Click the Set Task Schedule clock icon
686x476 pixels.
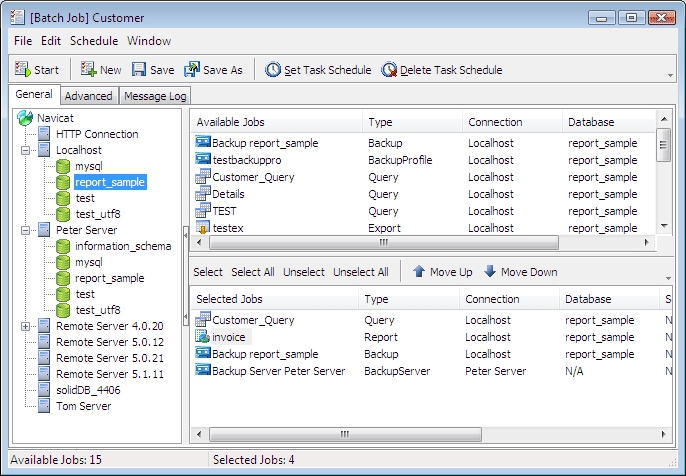click(x=273, y=69)
